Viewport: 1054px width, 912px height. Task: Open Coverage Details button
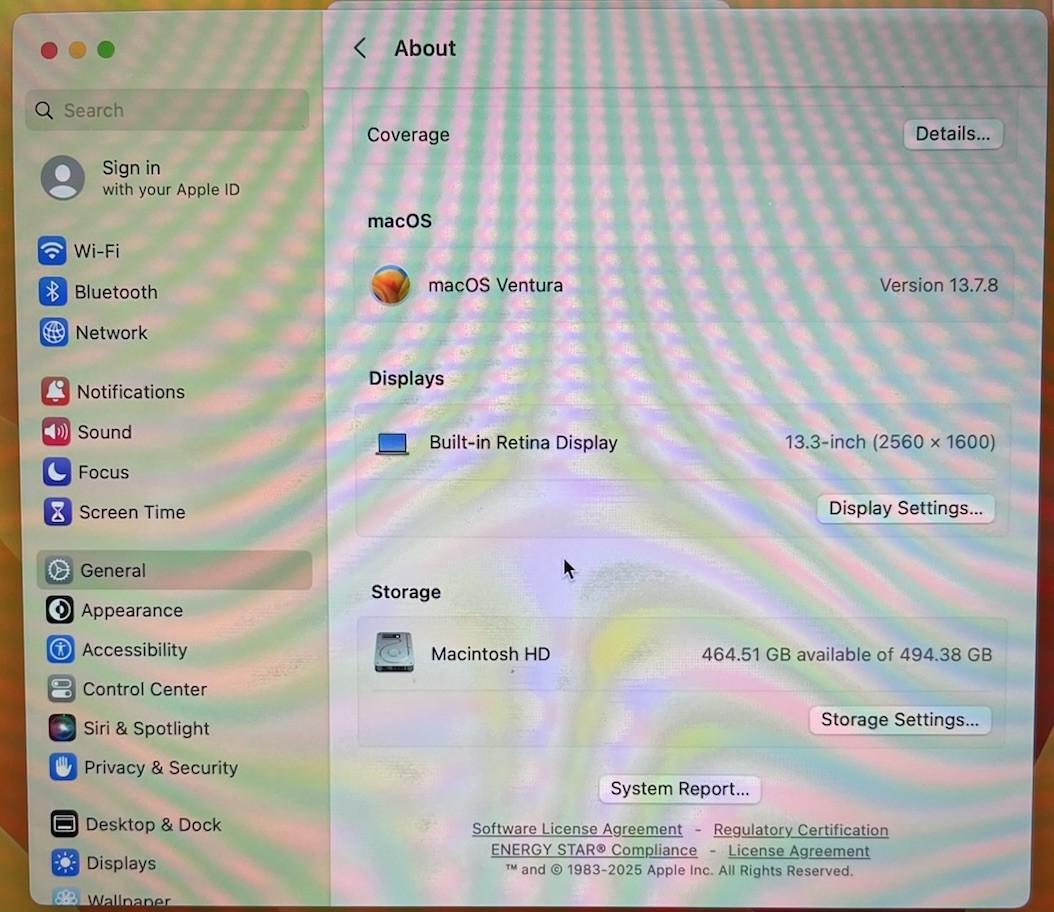click(x=952, y=134)
